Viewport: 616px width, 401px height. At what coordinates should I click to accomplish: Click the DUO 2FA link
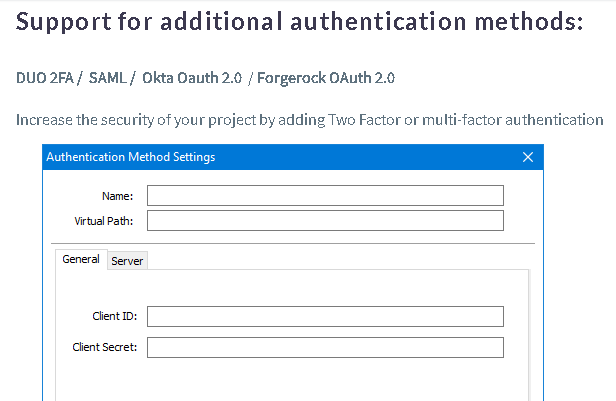45,77
